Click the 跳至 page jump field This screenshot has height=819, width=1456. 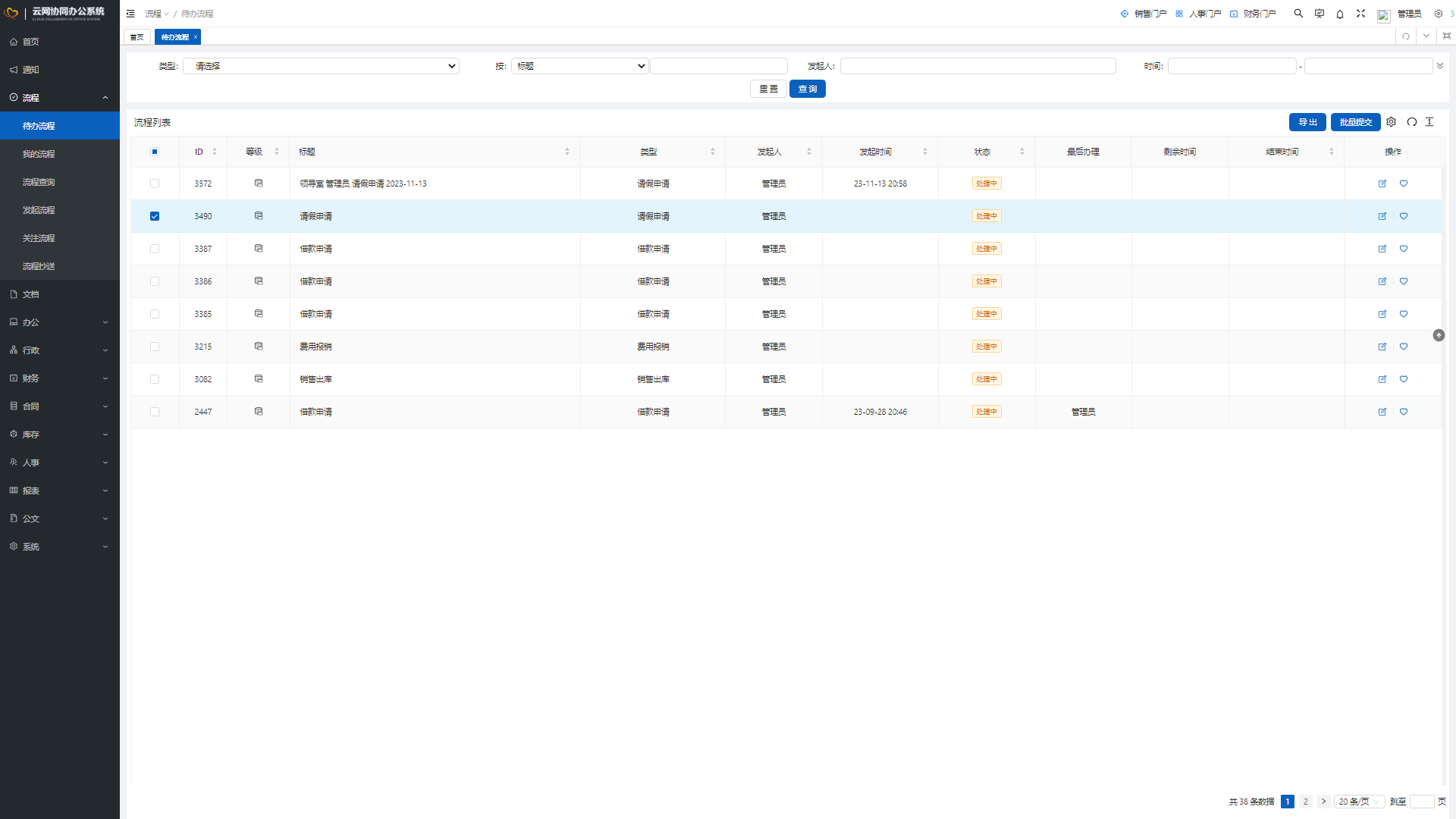coord(1422,802)
